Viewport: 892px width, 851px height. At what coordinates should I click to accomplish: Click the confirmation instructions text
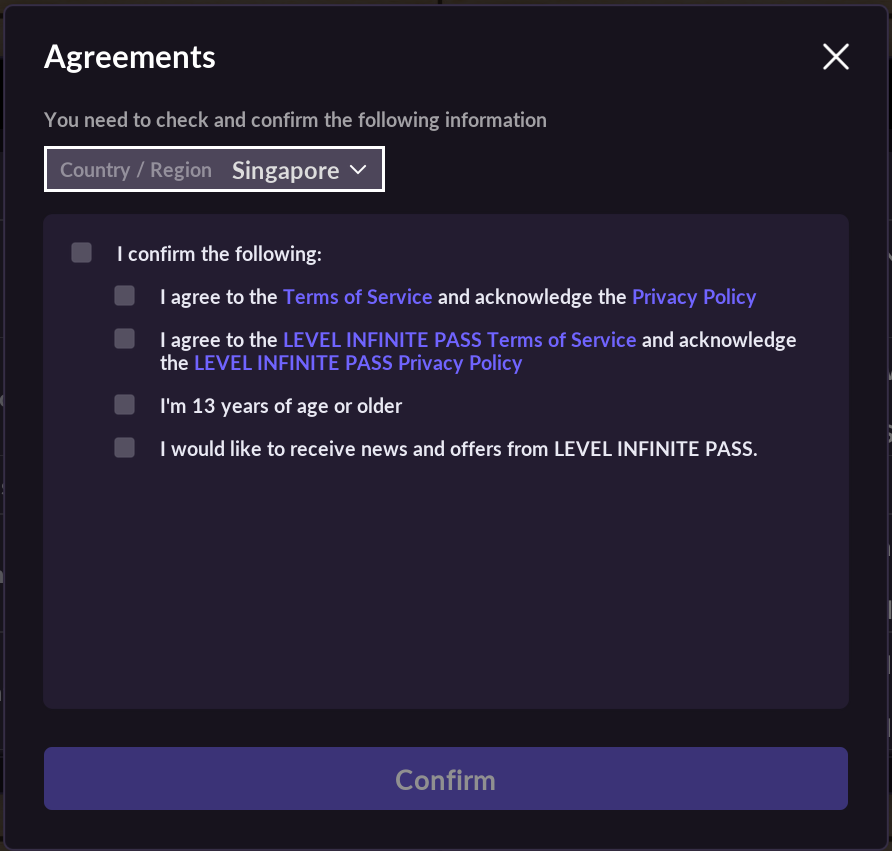[295, 119]
